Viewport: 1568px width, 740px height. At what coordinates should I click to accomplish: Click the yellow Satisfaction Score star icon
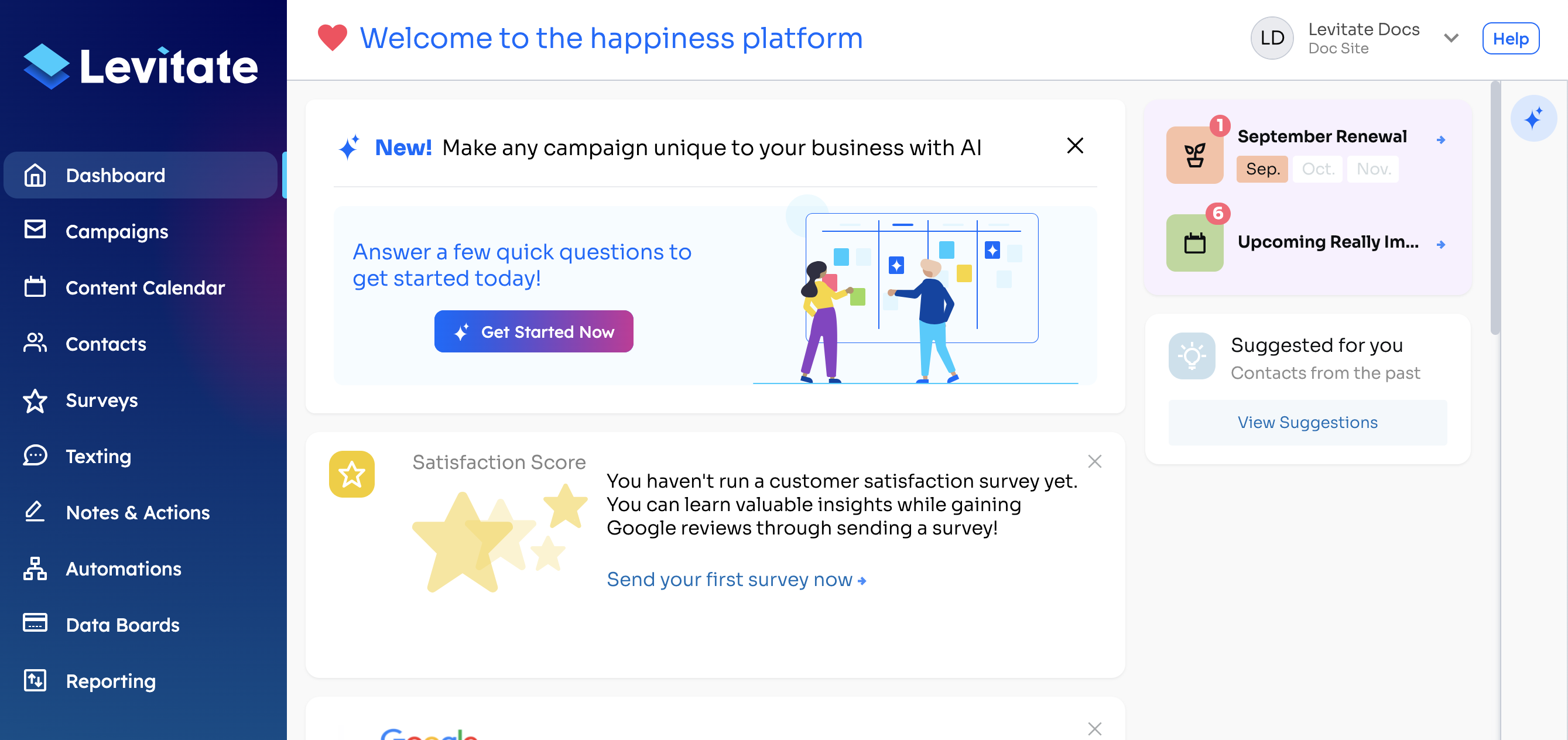(352, 474)
